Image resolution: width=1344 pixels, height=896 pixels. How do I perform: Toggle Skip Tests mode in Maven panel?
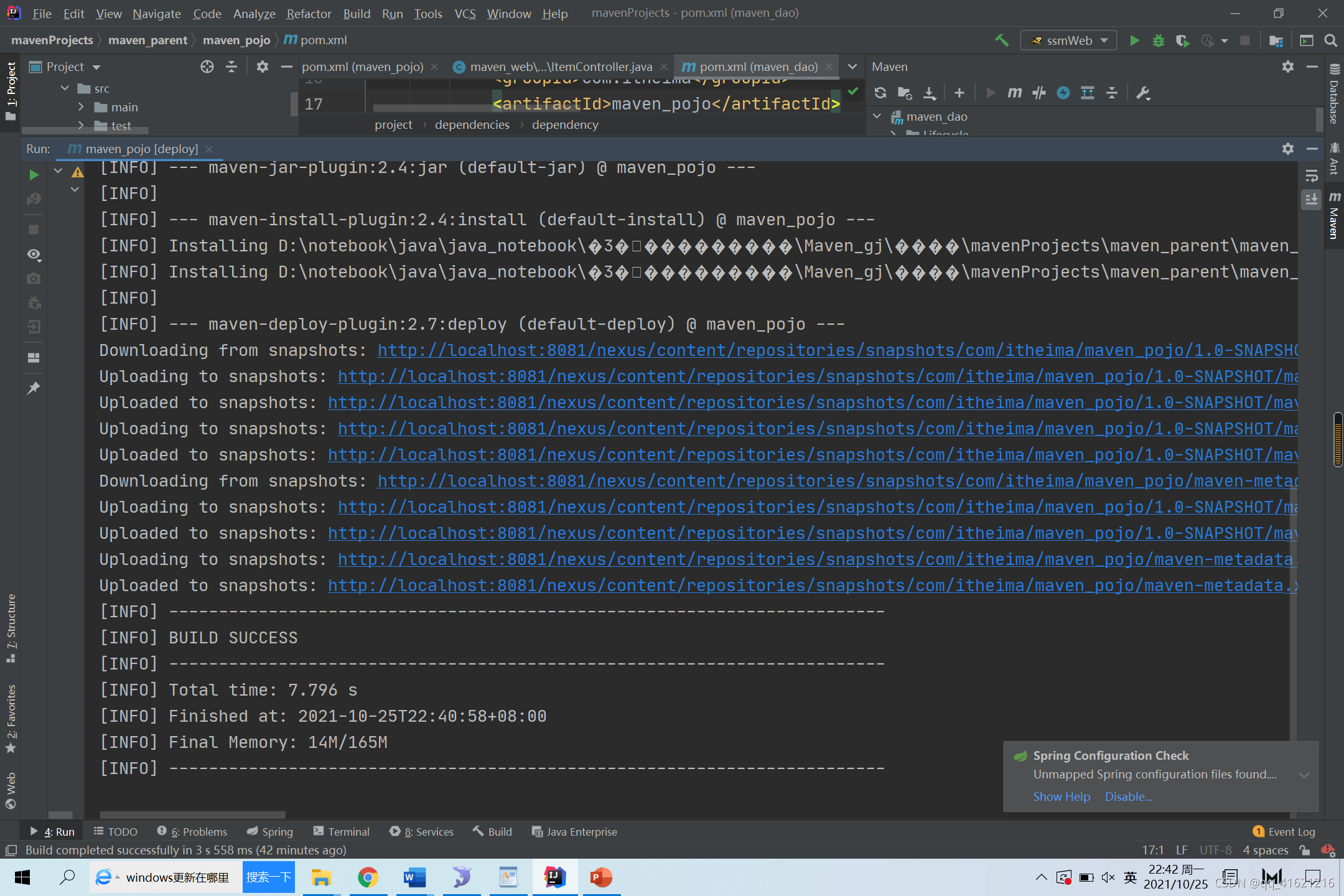(x=1039, y=93)
